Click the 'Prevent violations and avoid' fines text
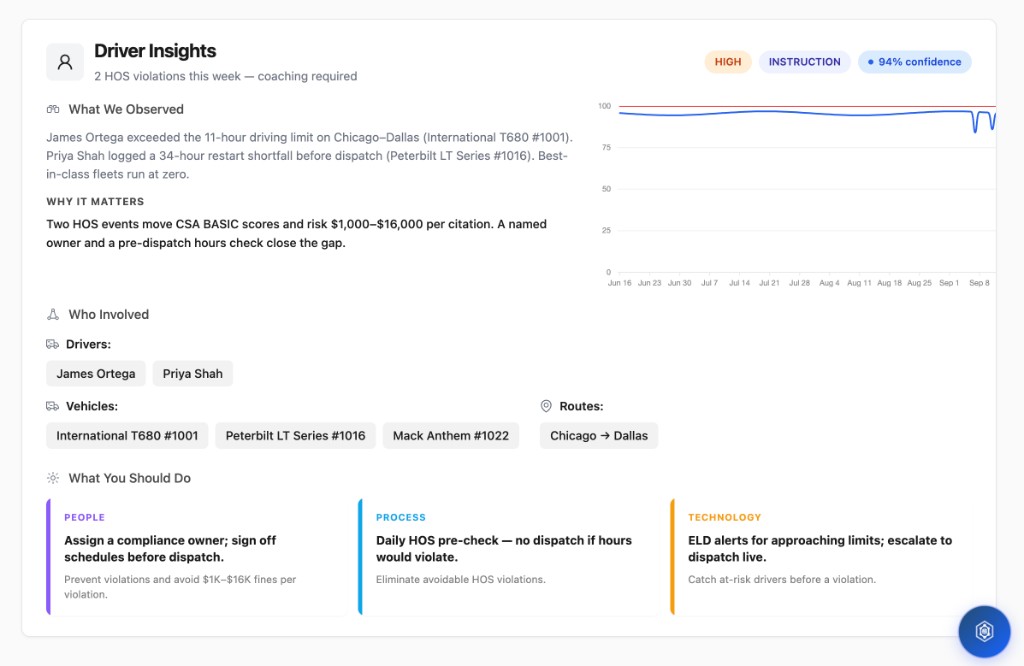 180,586
